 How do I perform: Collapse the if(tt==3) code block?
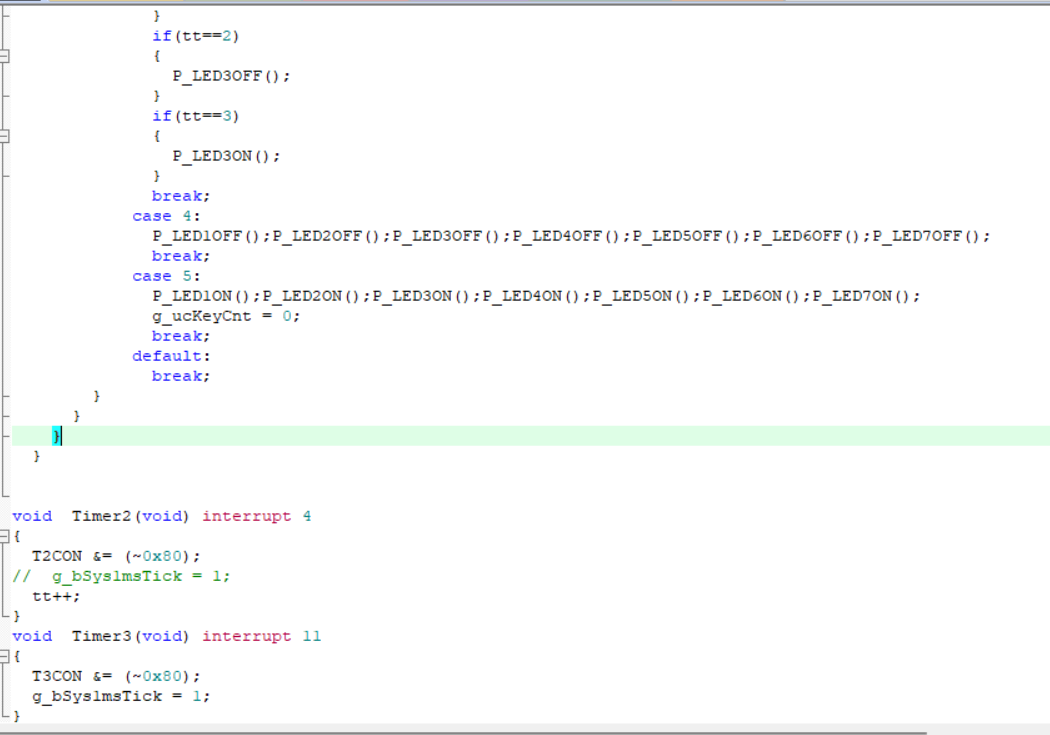[x=4, y=136]
